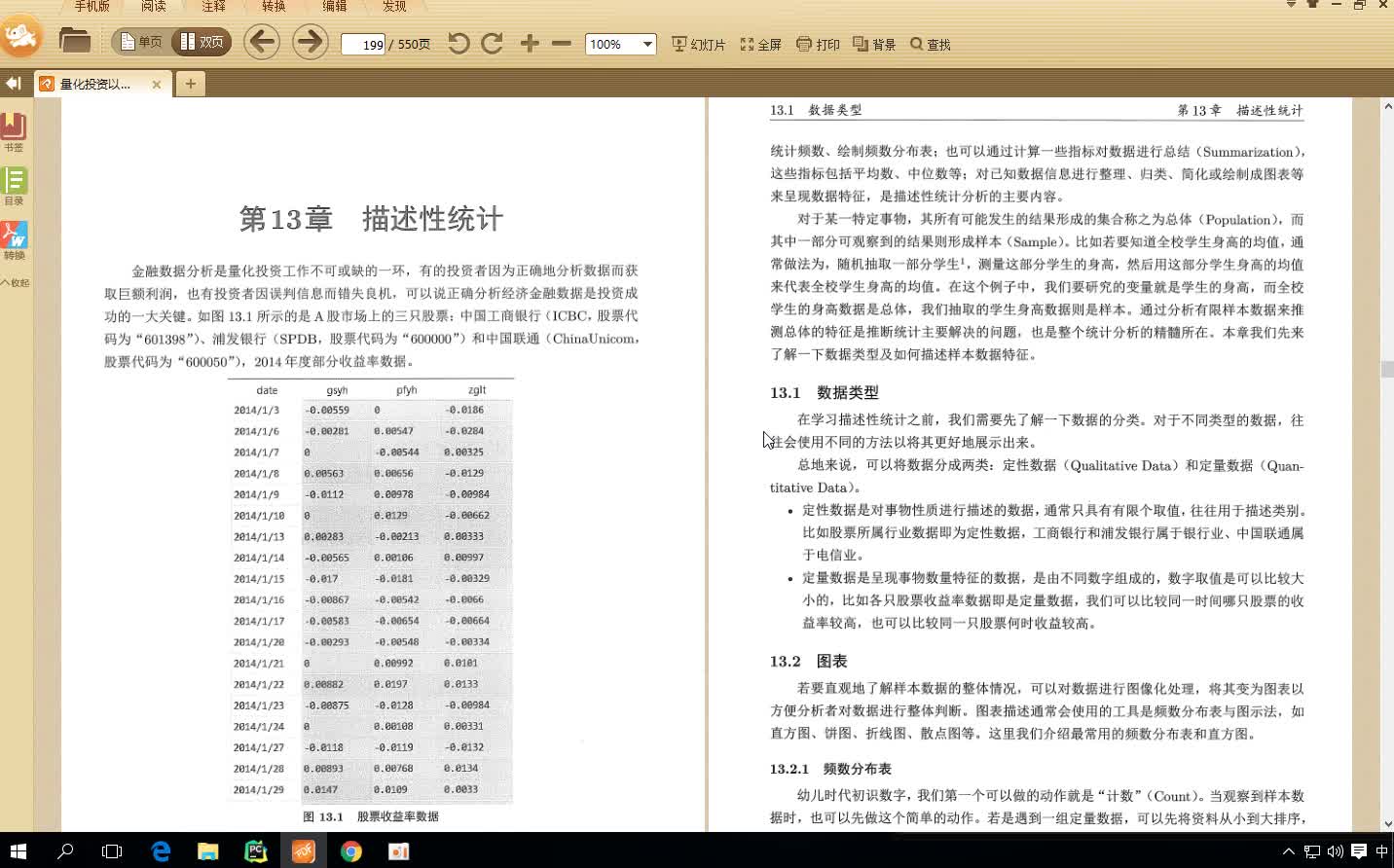Rotate page clockwise
The width and height of the screenshot is (1394, 868).
pyautogui.click(x=492, y=43)
